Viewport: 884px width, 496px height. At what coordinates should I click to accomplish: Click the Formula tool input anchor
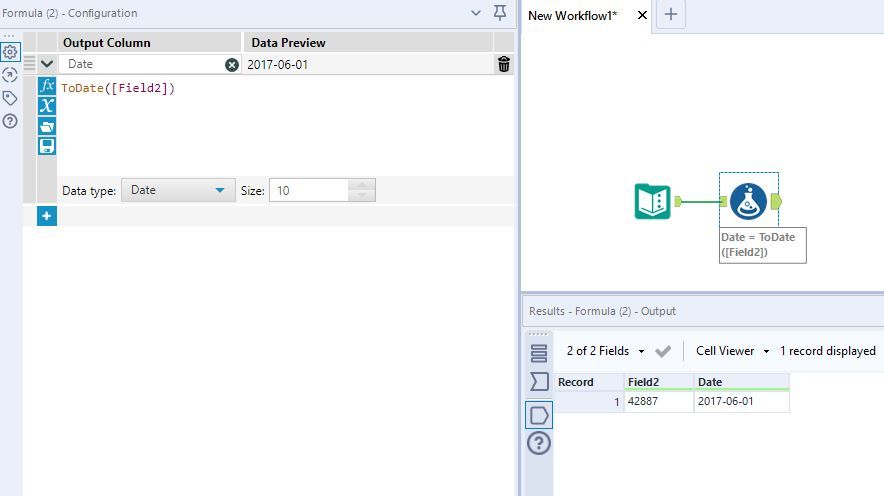723,201
